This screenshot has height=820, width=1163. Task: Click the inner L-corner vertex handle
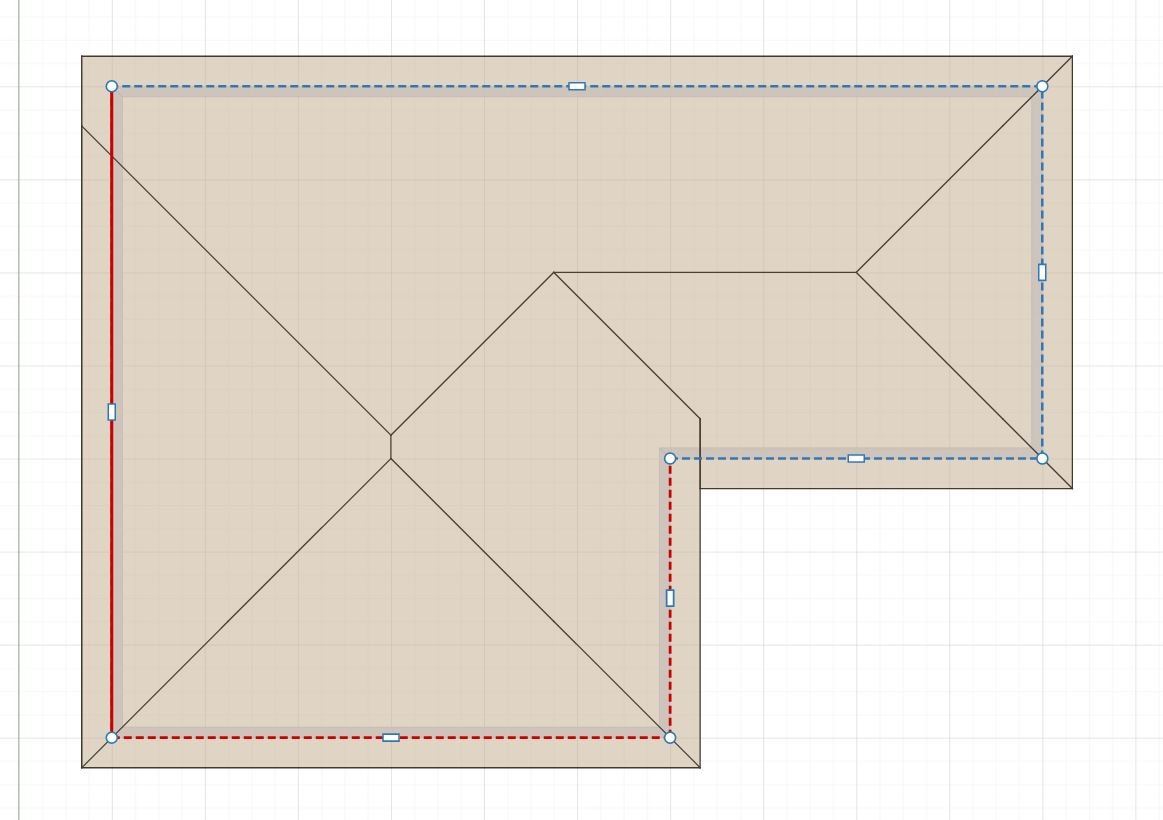pos(670,459)
